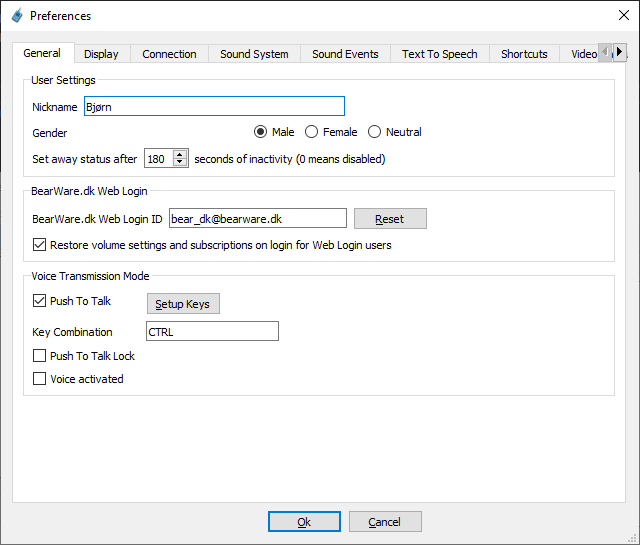
Task: Turn on Voice activated option
Action: pos(40,379)
